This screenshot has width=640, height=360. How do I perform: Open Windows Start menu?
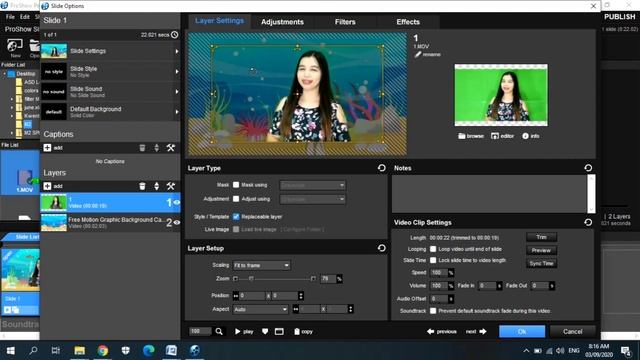pyautogui.click(x=11, y=350)
